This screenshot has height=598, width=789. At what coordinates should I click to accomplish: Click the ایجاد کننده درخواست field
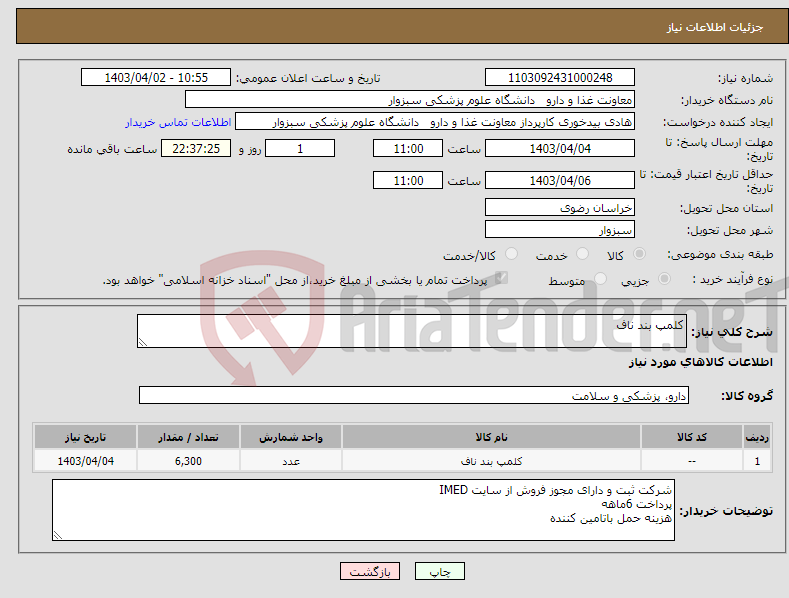[x=435, y=122]
